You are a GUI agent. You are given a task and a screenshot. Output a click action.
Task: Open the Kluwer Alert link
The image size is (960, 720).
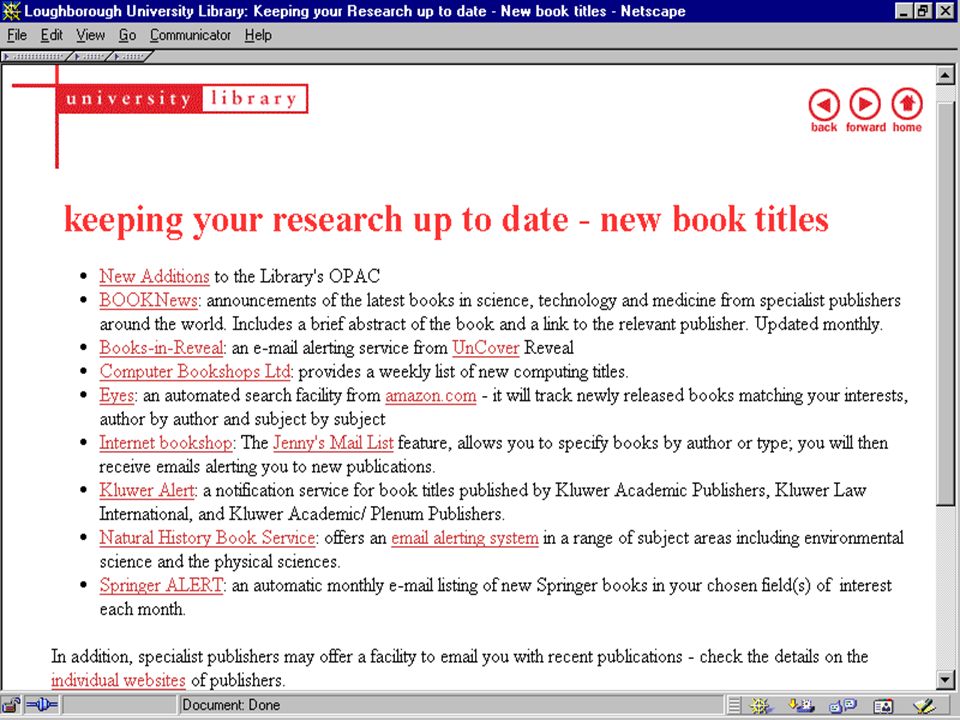point(147,490)
